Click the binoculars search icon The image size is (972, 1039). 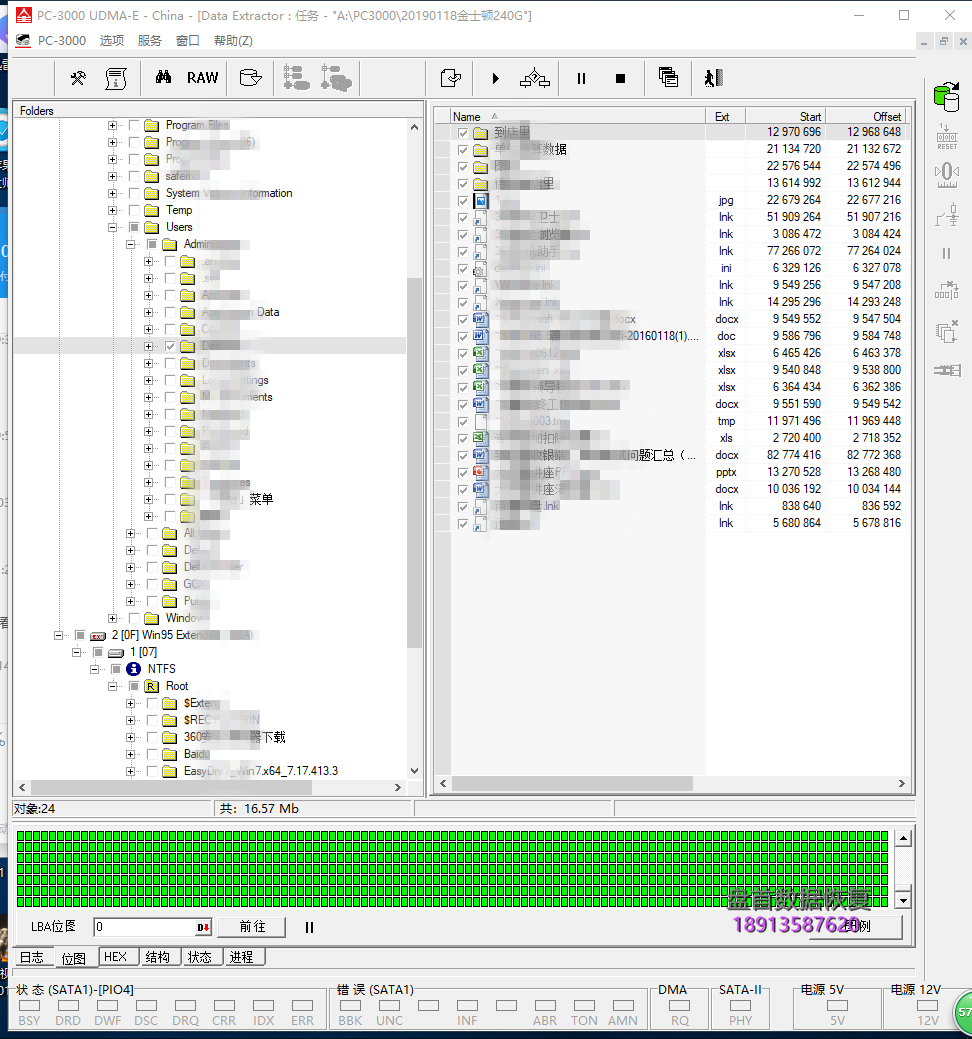[x=163, y=78]
